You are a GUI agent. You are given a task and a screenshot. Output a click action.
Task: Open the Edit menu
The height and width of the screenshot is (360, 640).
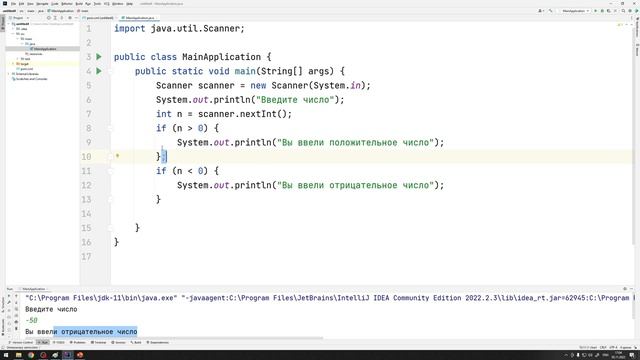[21, 4]
